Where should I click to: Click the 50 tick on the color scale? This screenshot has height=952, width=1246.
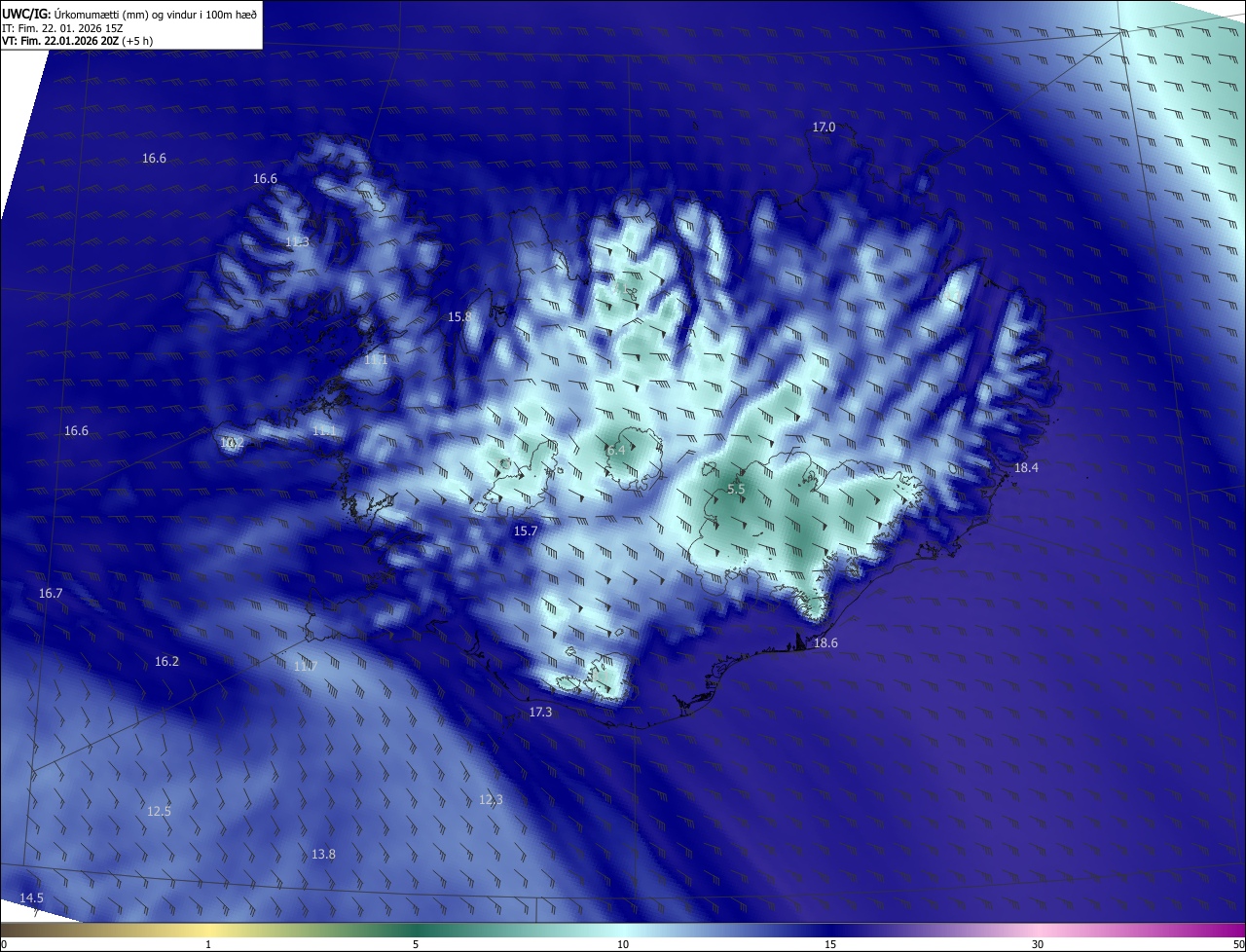pos(1238,944)
